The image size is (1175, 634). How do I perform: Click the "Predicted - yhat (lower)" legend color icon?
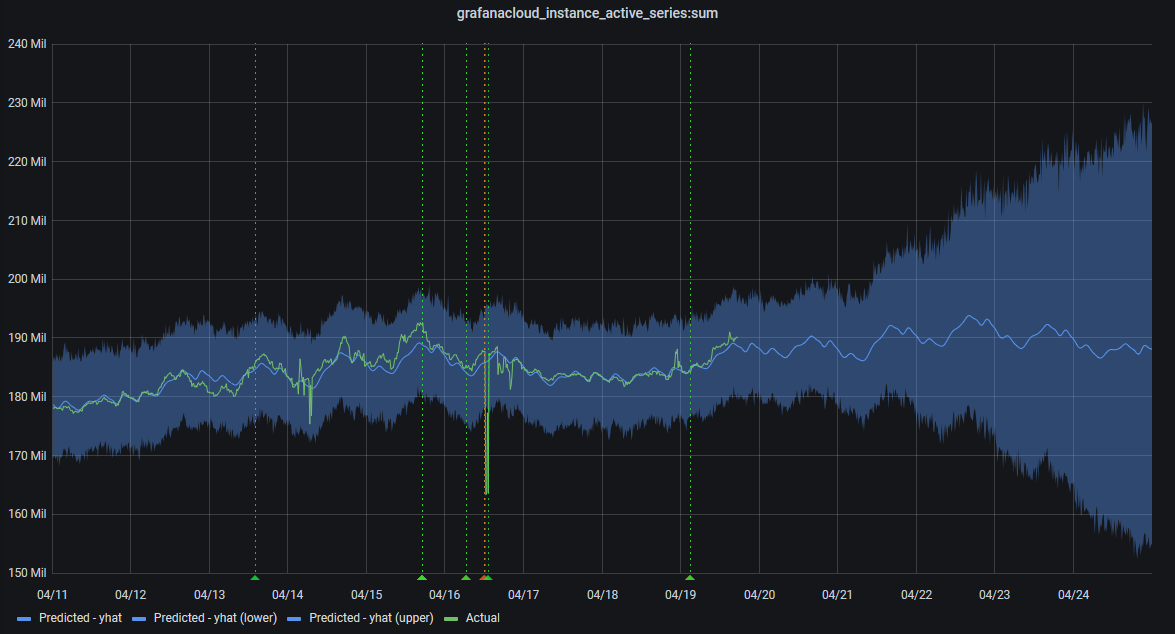[x=140, y=618]
